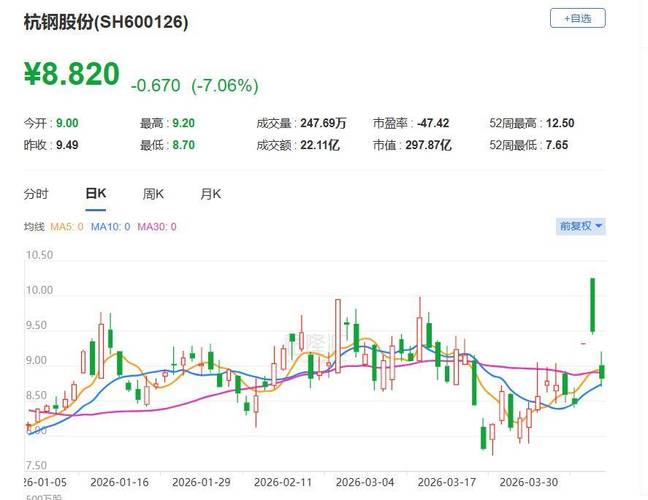
Task: Click the 52周最低 value 7.65
Action: [x=557, y=145]
